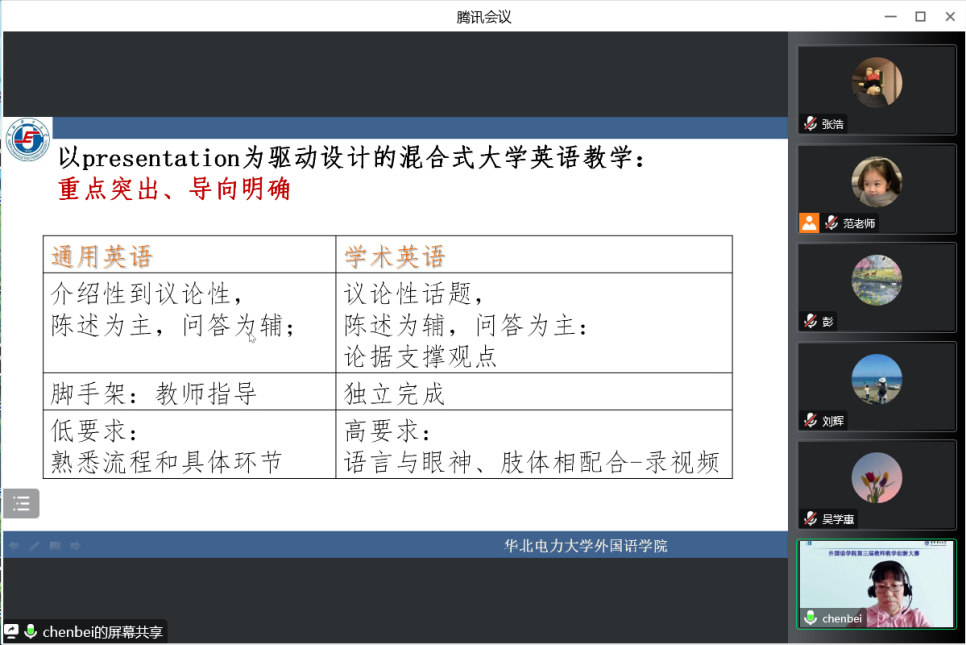
Task: Click the next slide arrow in slideshow toolbar
Action: point(75,546)
